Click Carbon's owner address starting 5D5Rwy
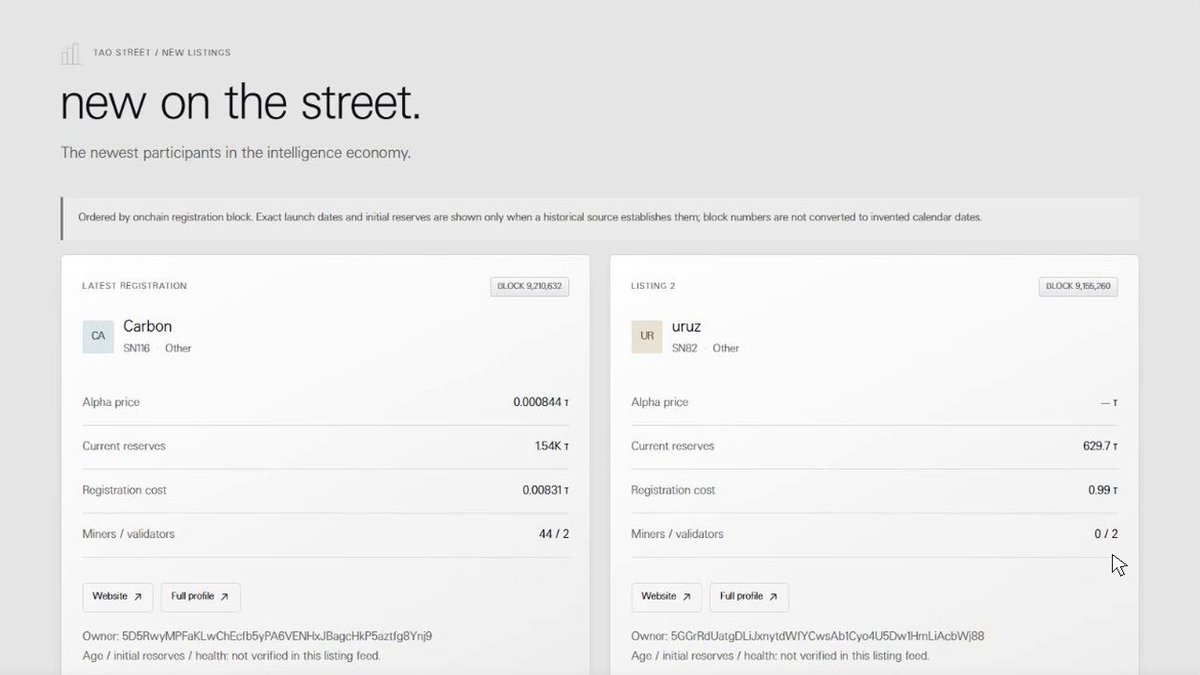 tap(277, 636)
